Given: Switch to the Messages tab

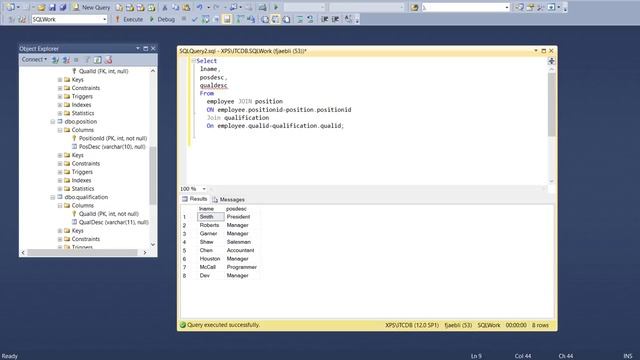Looking at the screenshot, I should tap(229, 200).
